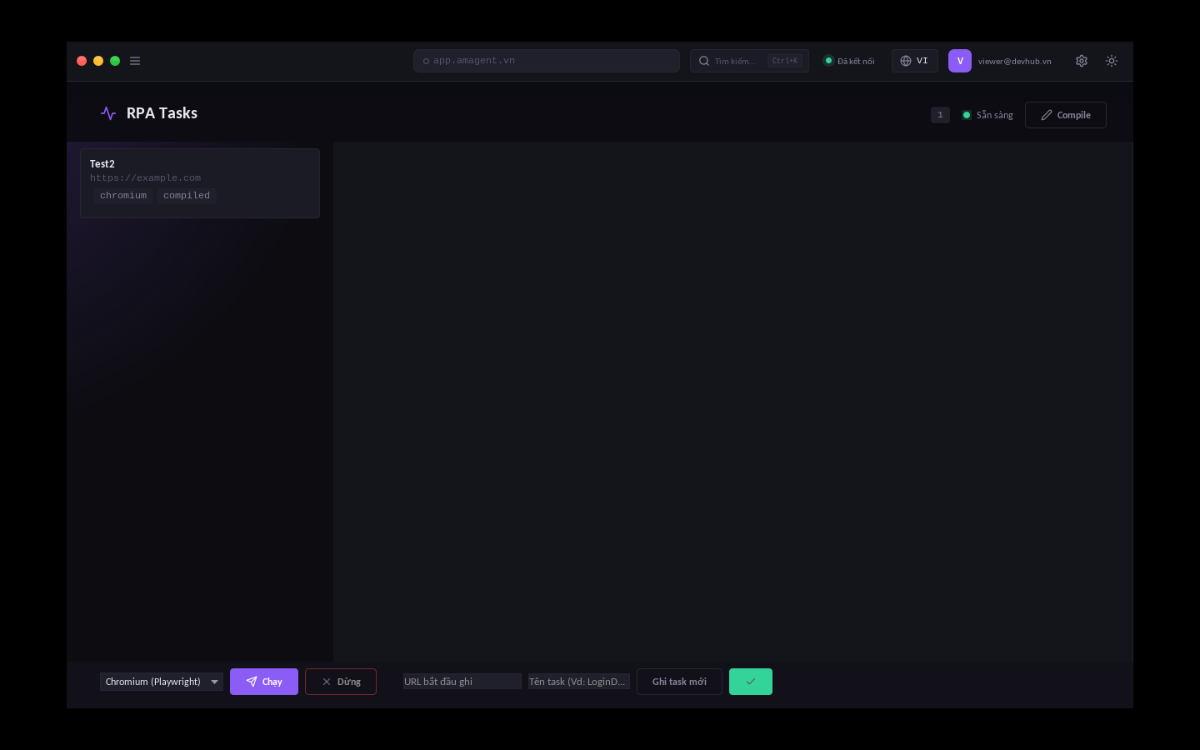Click the compiled tag on Test2
This screenshot has width=1200, height=750.
186,196
